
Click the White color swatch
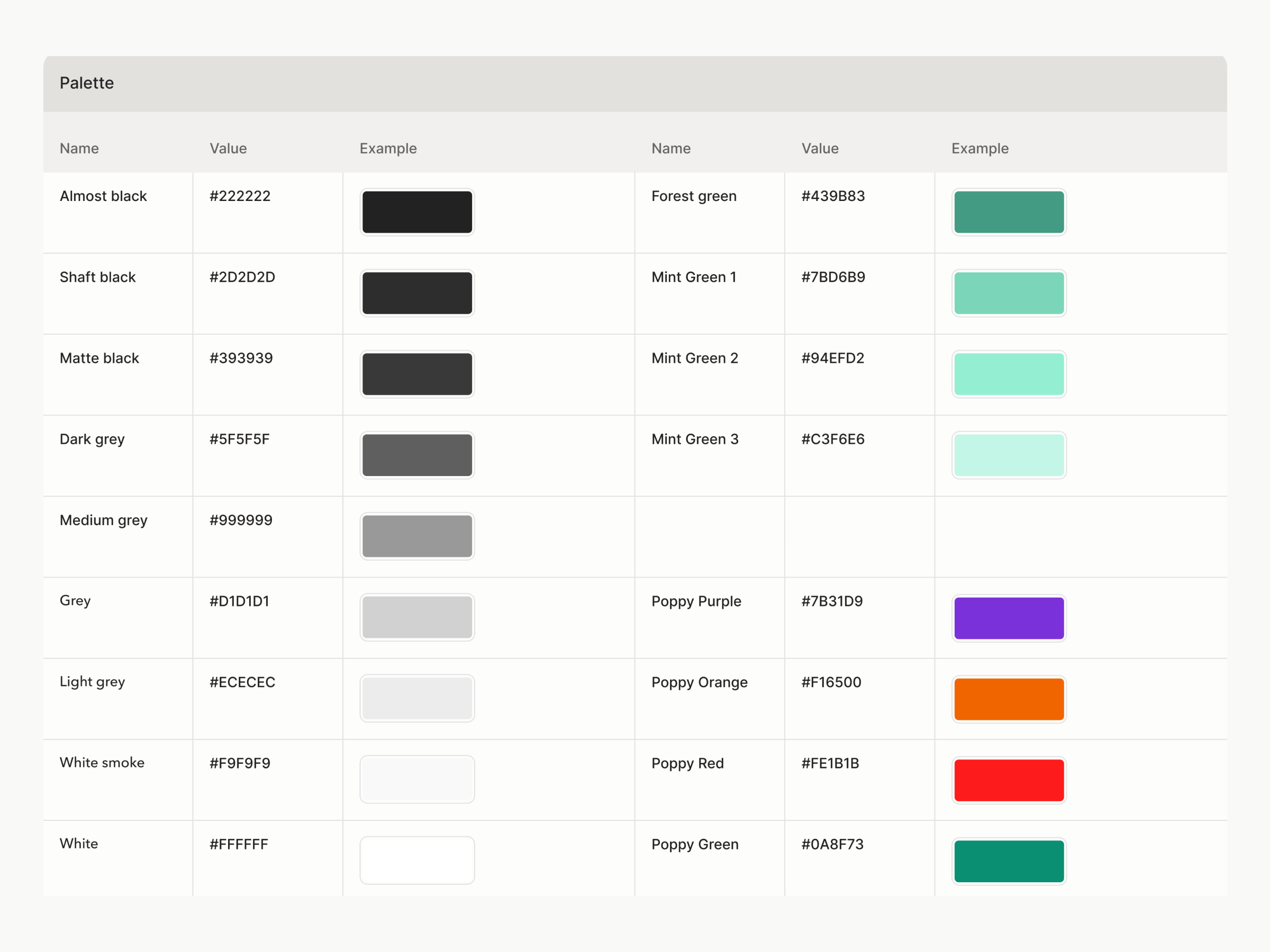(x=417, y=860)
